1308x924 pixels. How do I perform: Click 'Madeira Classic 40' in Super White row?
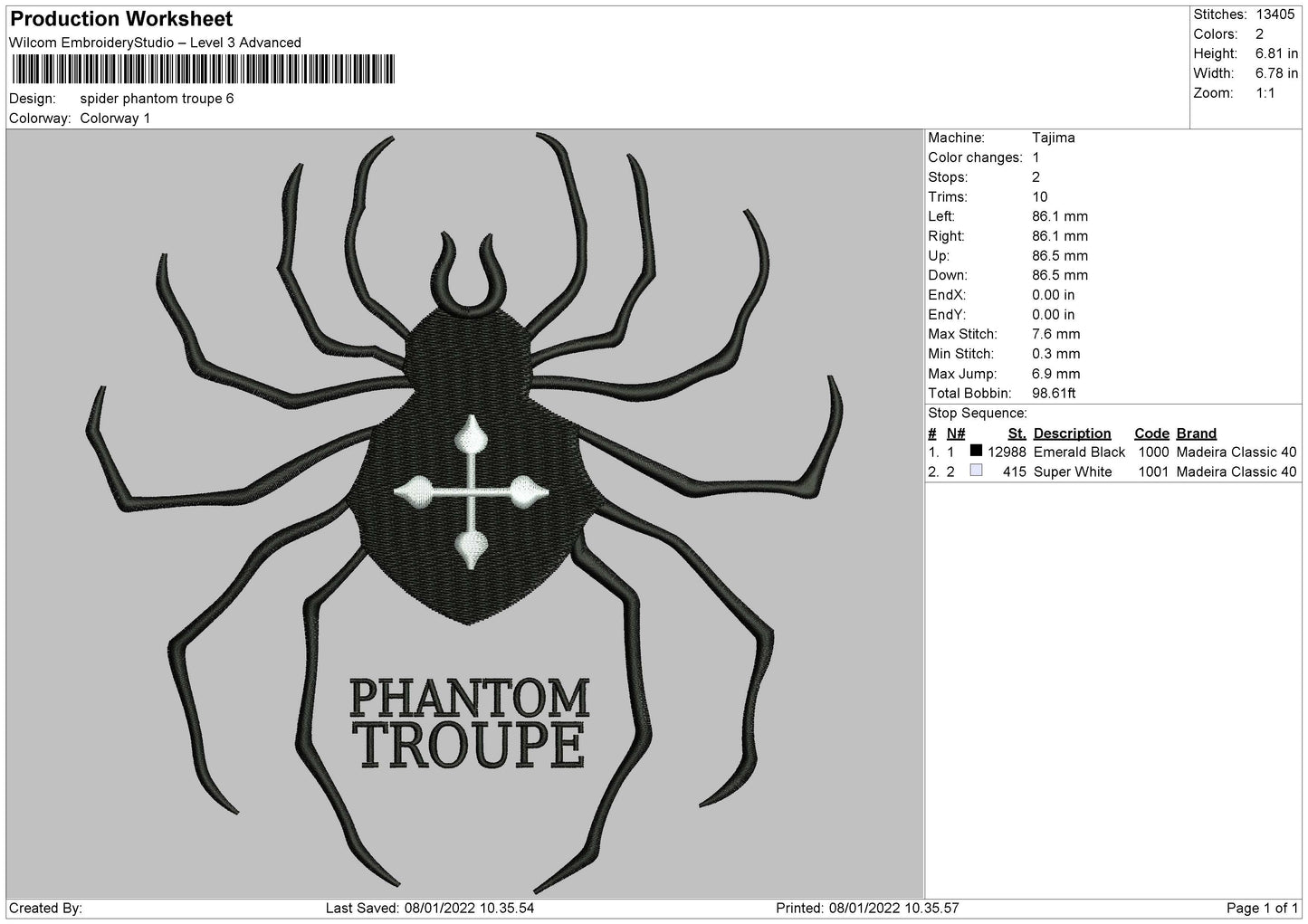(1236, 472)
